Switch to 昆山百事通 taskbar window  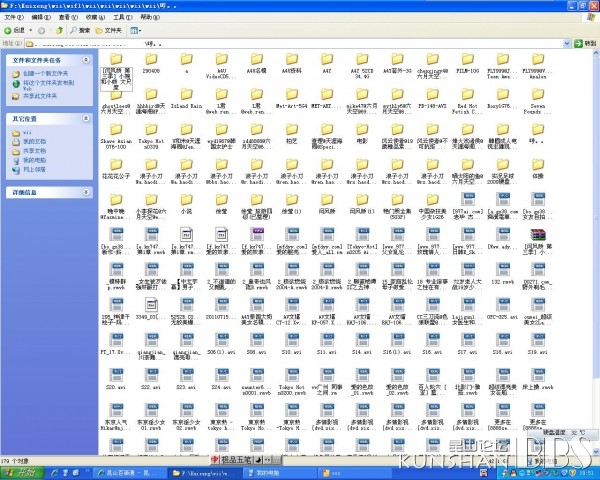click(x=129, y=473)
